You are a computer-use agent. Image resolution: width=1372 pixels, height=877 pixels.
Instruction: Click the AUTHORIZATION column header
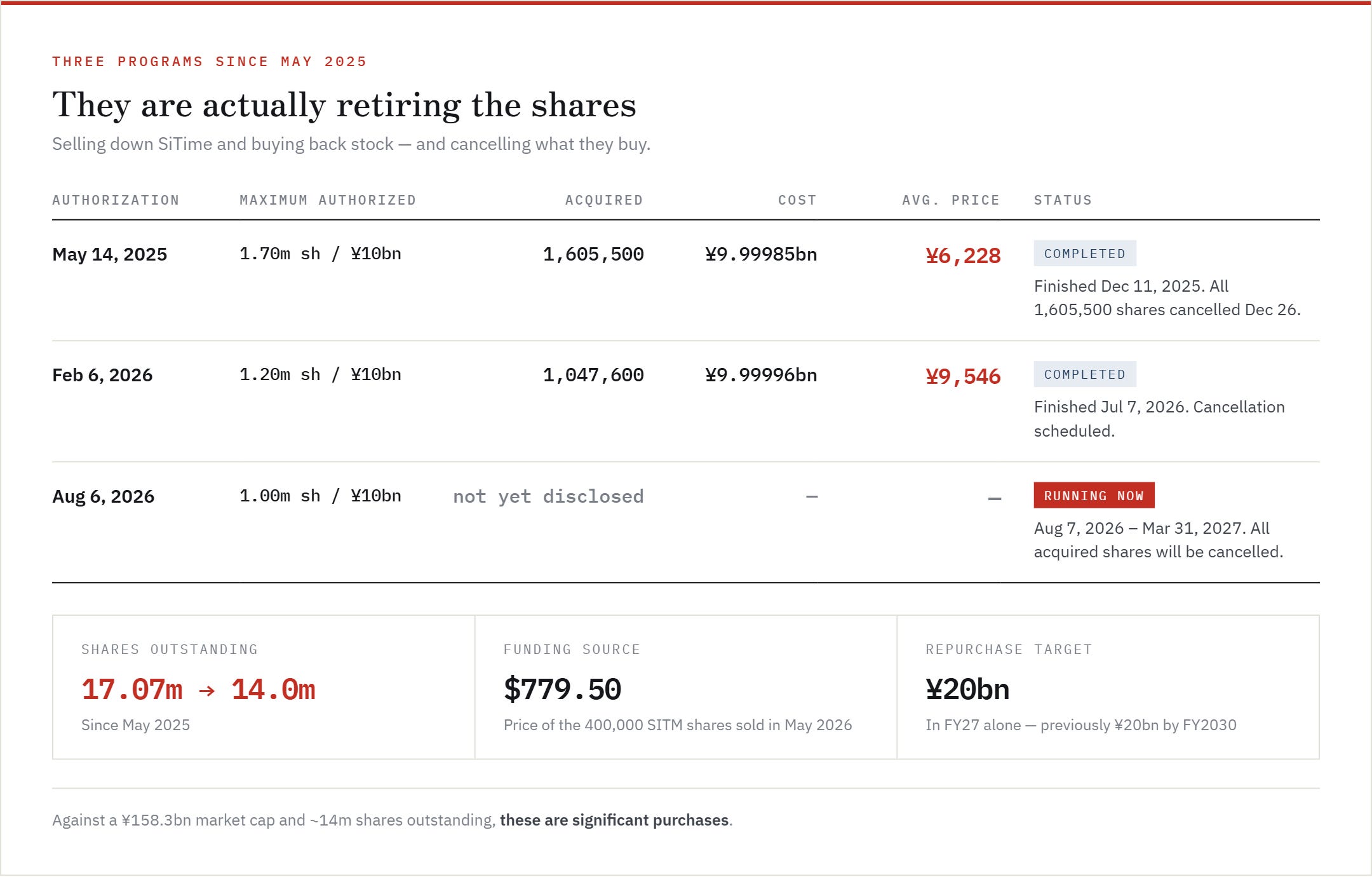click(116, 200)
